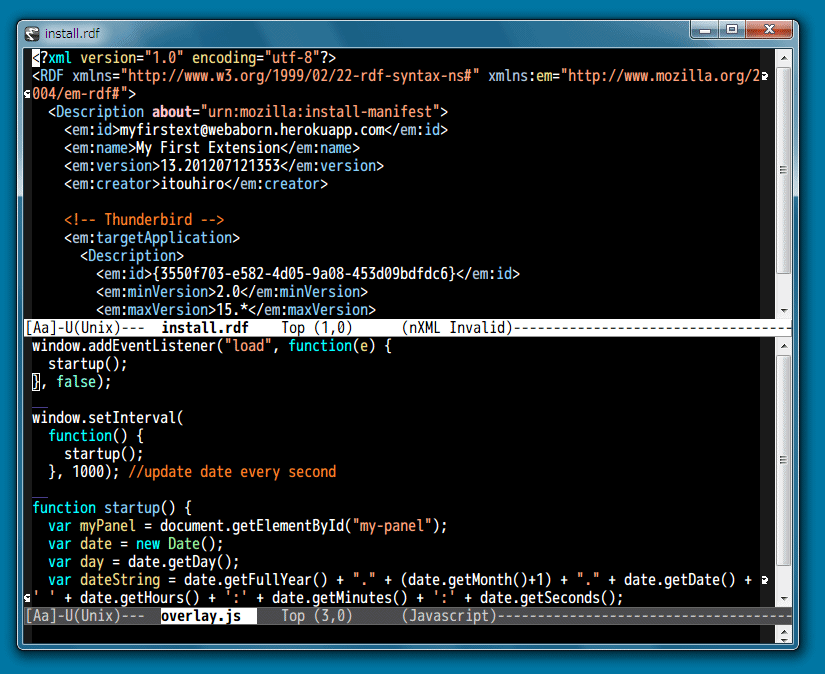Screen dimensions: 825x674
Task: Click the var dateString line
Action: (400, 580)
